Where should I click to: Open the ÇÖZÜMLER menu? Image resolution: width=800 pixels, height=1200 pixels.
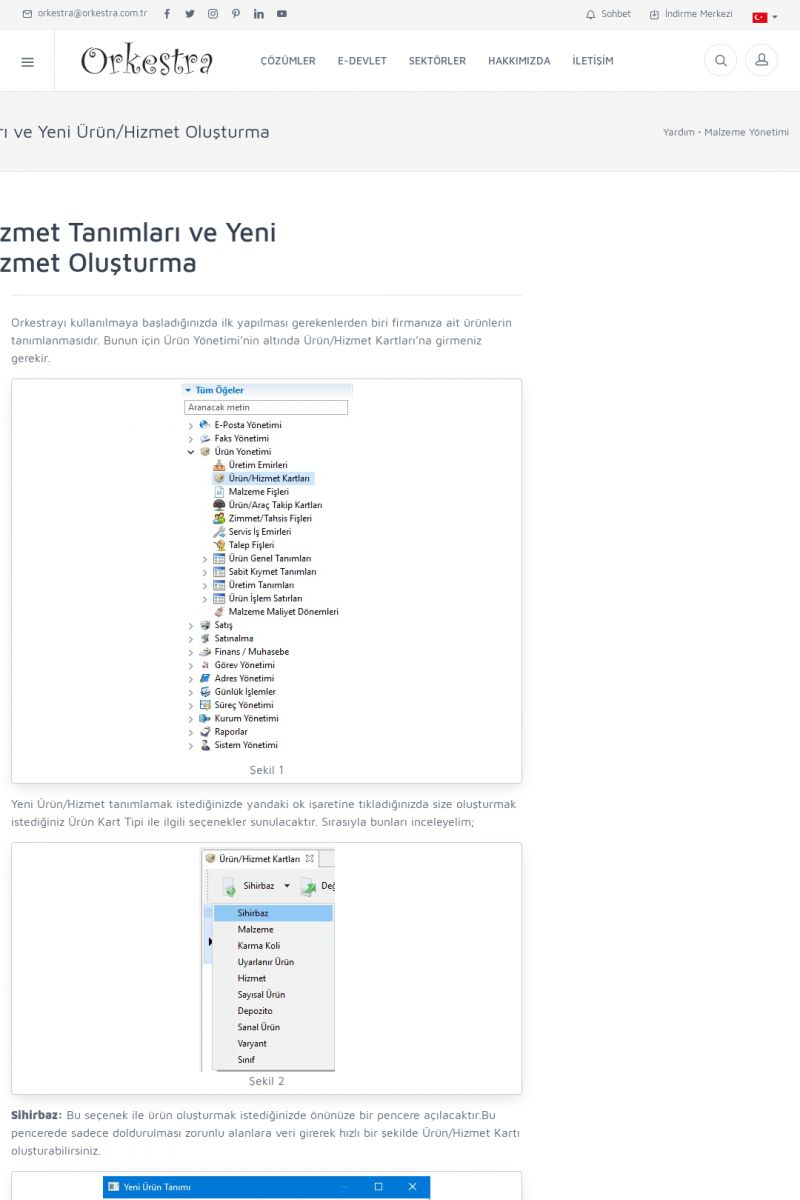(288, 61)
